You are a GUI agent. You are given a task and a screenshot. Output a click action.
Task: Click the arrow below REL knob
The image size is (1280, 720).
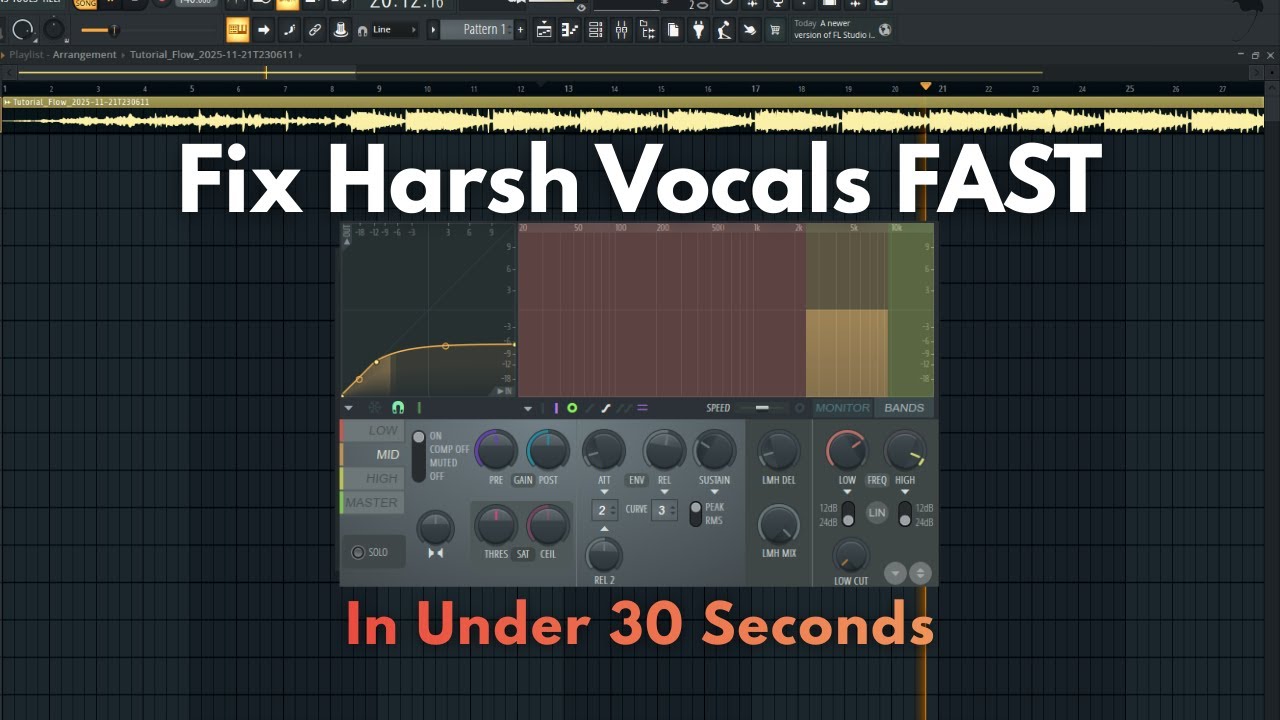[x=665, y=492]
